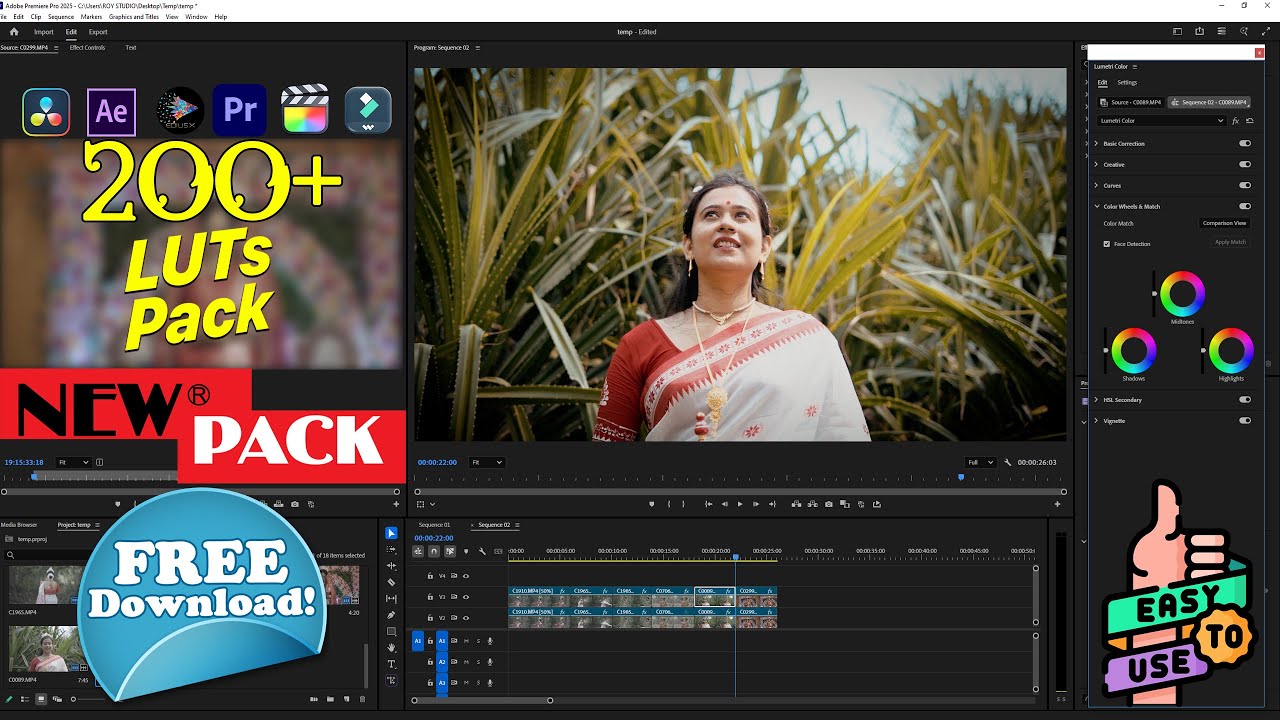Open the Lumetri Settings tab
1280x720 pixels.
tap(1127, 83)
